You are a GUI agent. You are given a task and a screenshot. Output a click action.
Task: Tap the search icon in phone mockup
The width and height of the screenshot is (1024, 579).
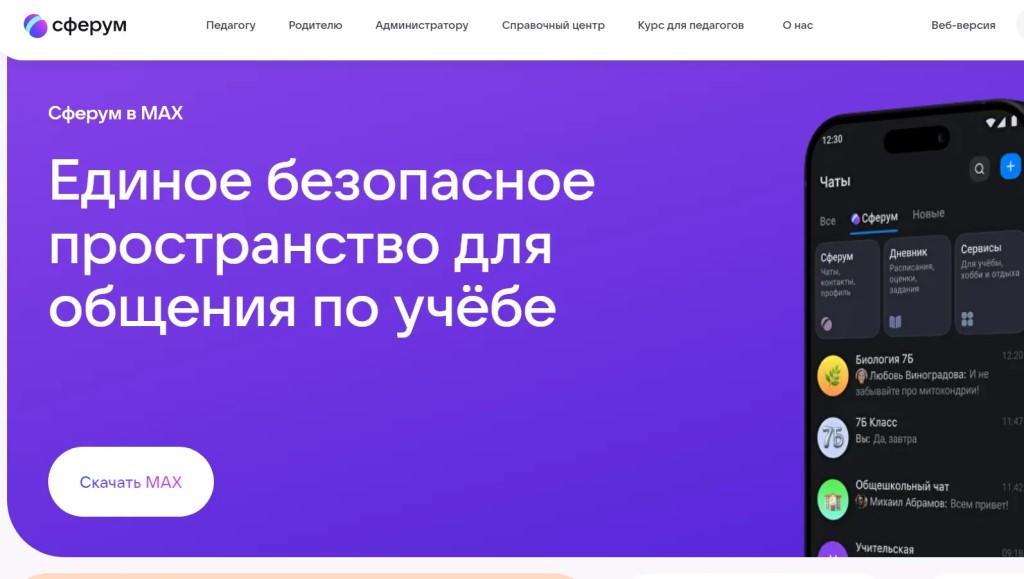(x=979, y=168)
